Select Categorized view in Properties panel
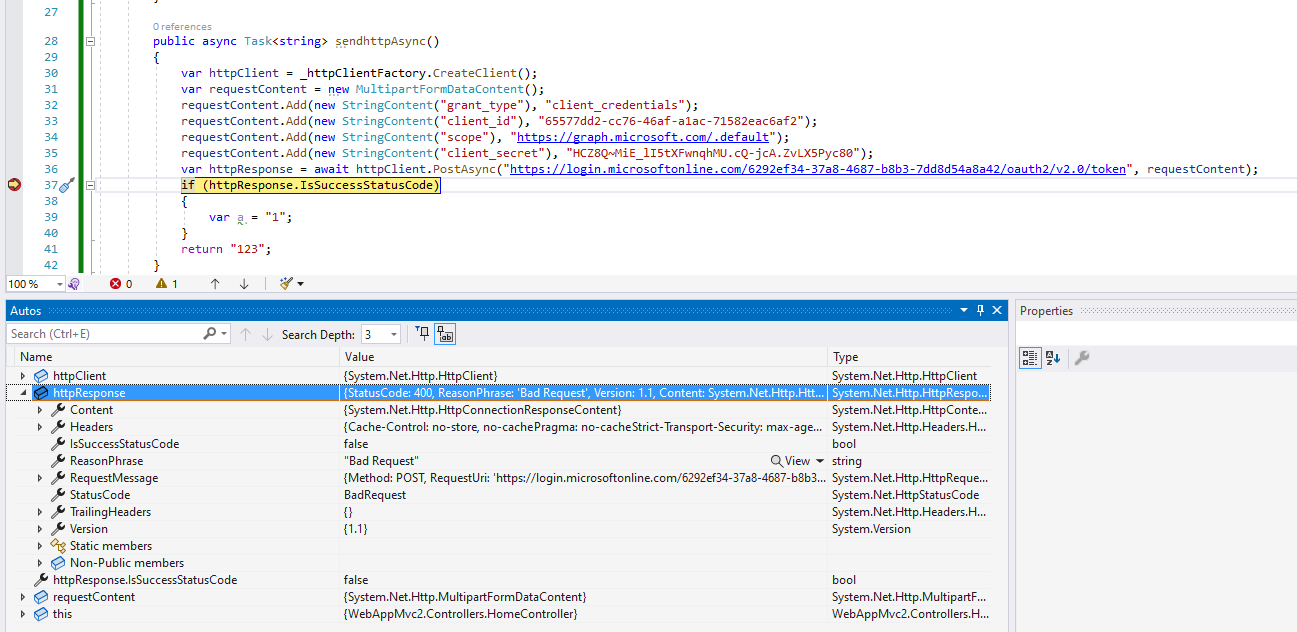Screen dimensions: 1297x632 point(1030,358)
